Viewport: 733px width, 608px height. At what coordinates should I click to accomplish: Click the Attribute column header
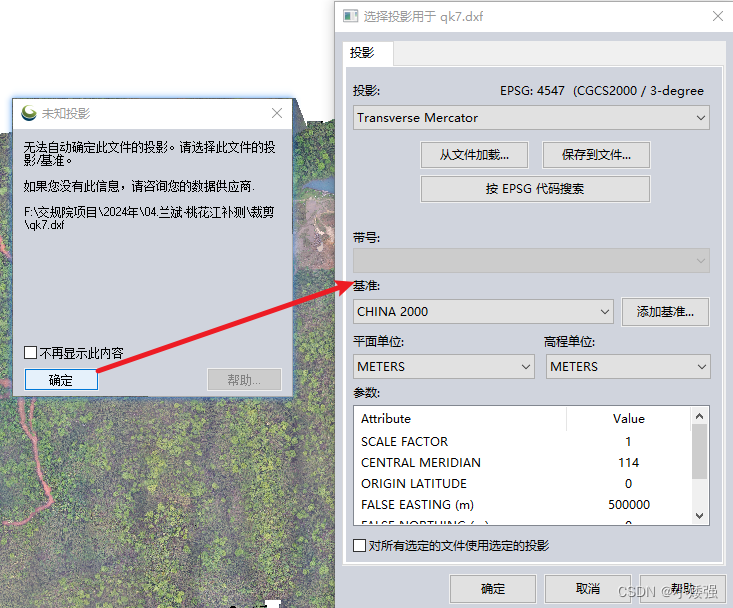pos(460,418)
